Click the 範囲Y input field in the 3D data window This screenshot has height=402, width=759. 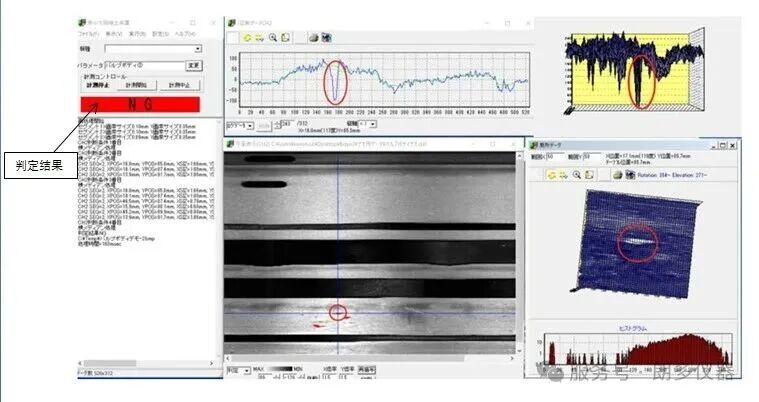tap(592, 157)
